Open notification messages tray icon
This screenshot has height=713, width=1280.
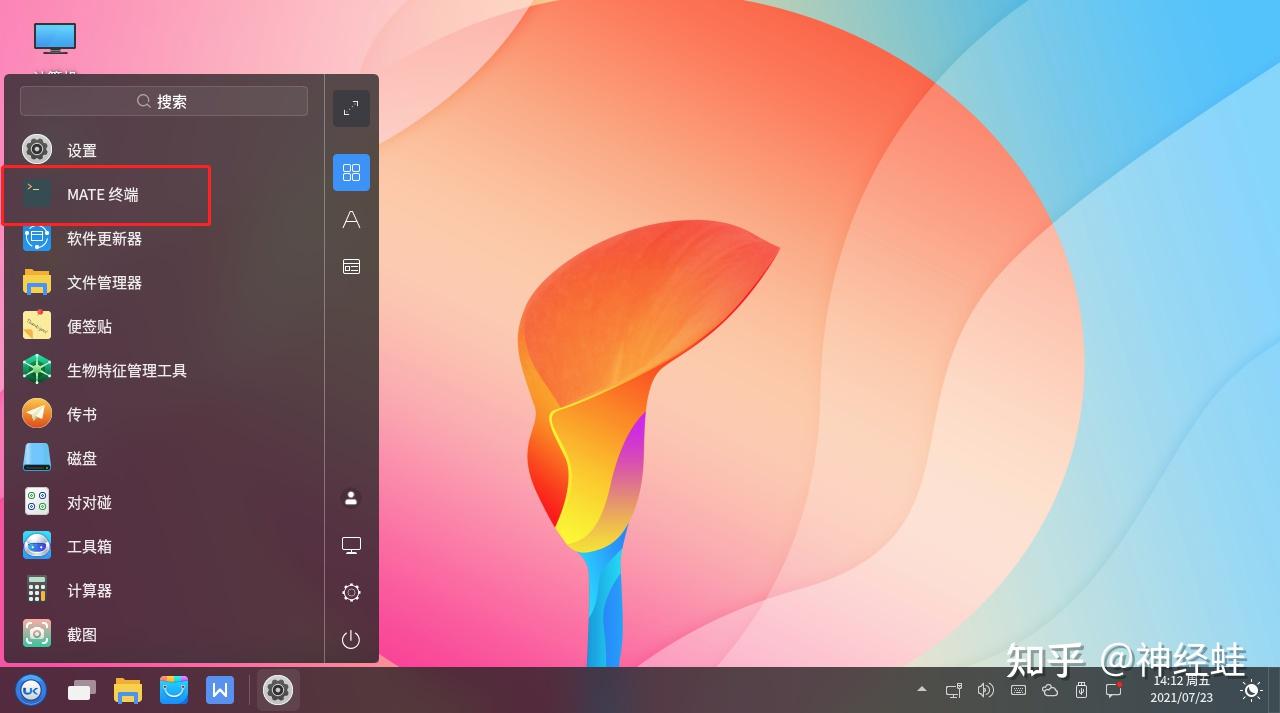pyautogui.click(x=1113, y=690)
